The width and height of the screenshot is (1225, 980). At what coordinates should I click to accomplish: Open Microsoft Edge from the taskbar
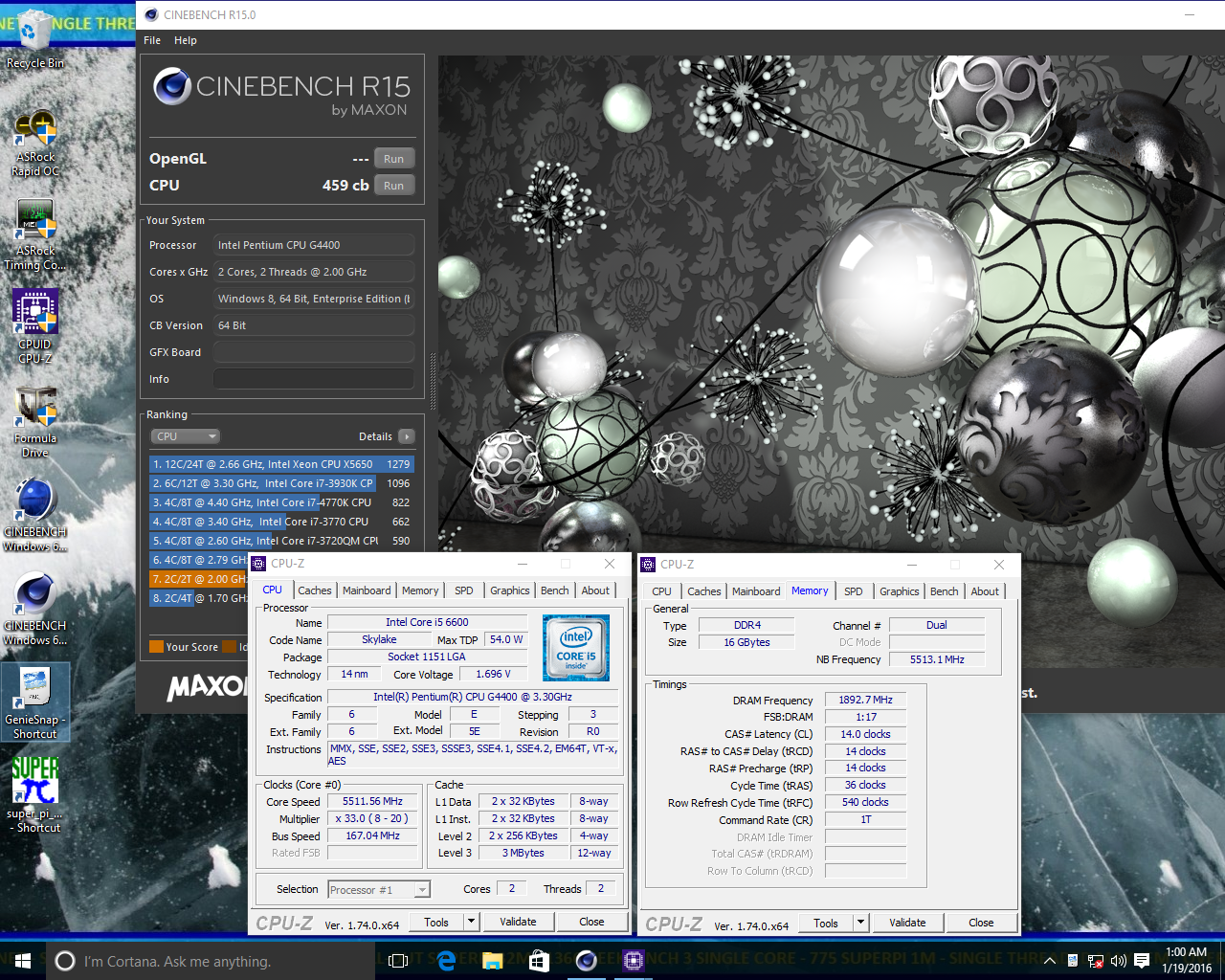point(446,961)
